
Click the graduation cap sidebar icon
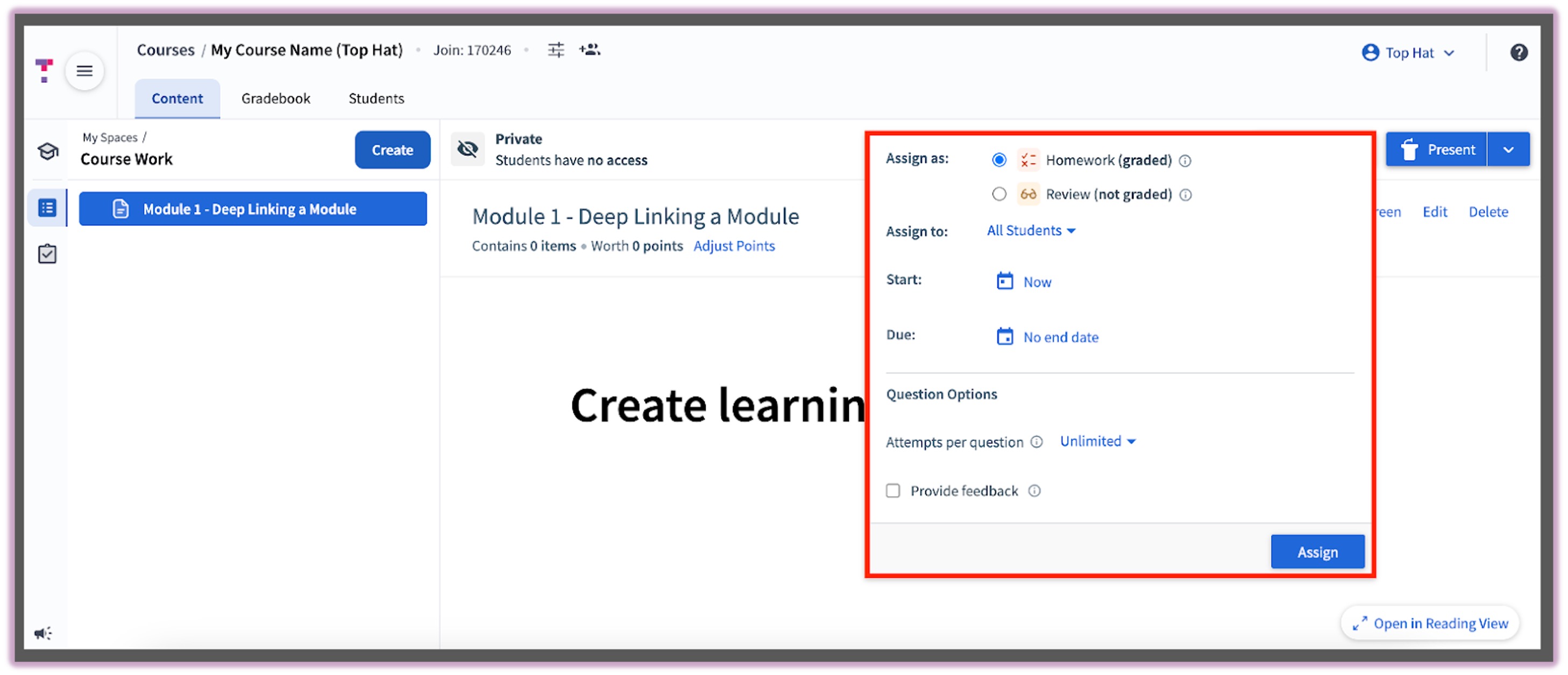click(47, 151)
